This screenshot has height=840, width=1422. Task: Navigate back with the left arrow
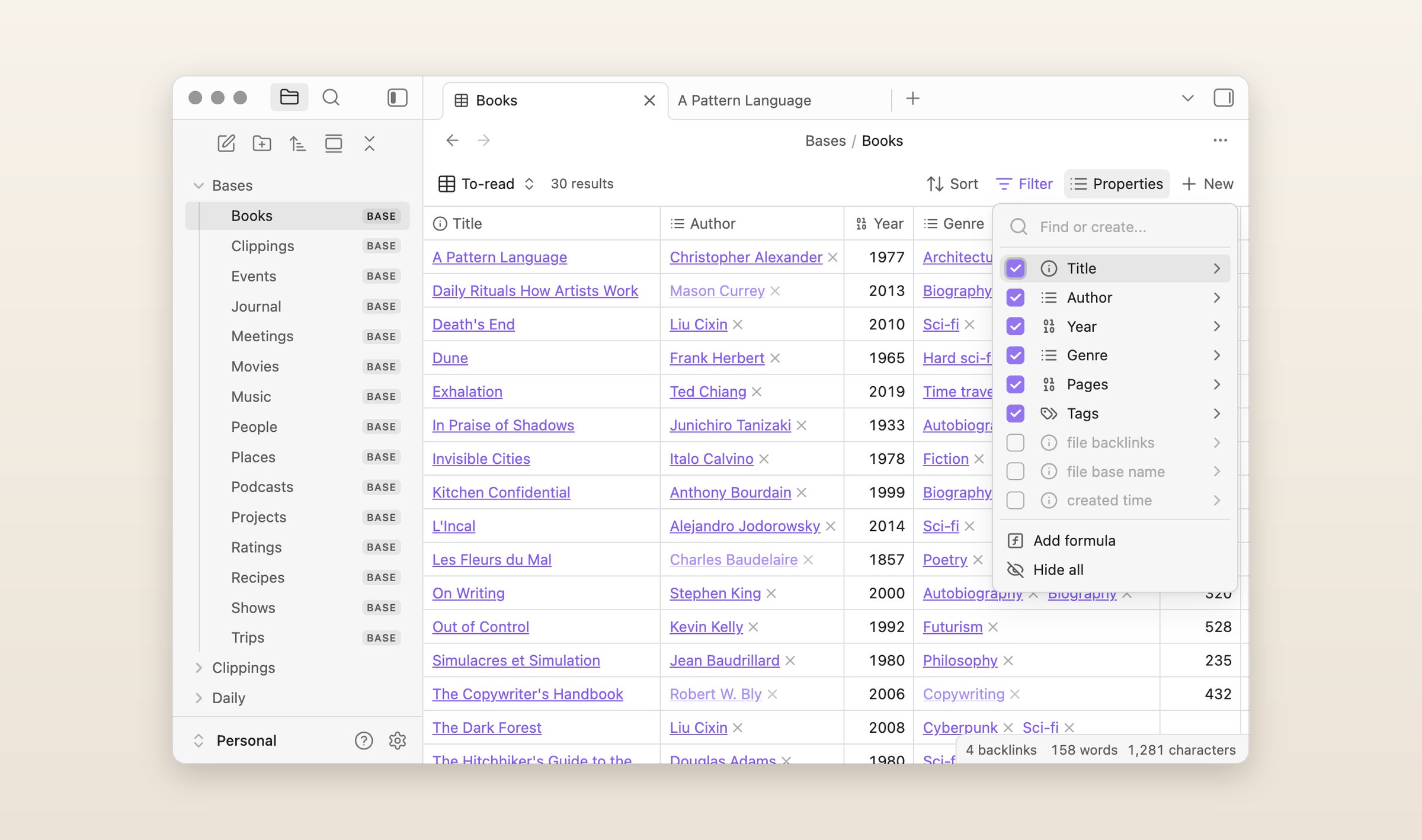pyautogui.click(x=452, y=140)
